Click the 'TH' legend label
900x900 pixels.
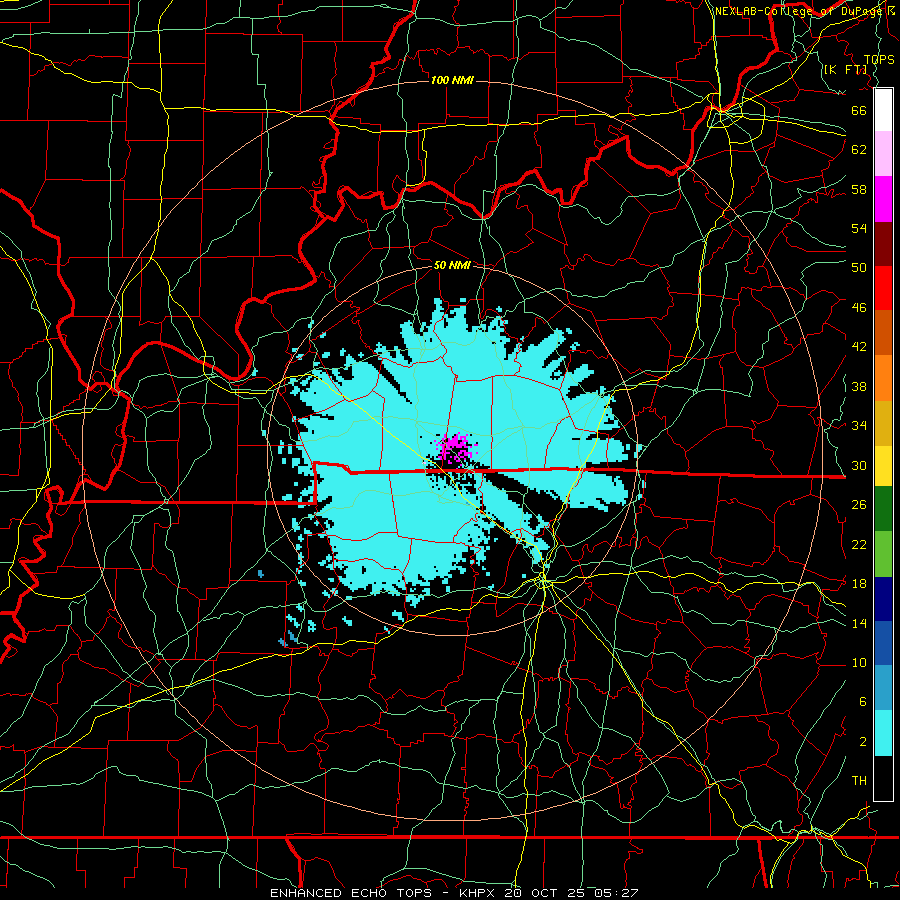click(x=859, y=781)
